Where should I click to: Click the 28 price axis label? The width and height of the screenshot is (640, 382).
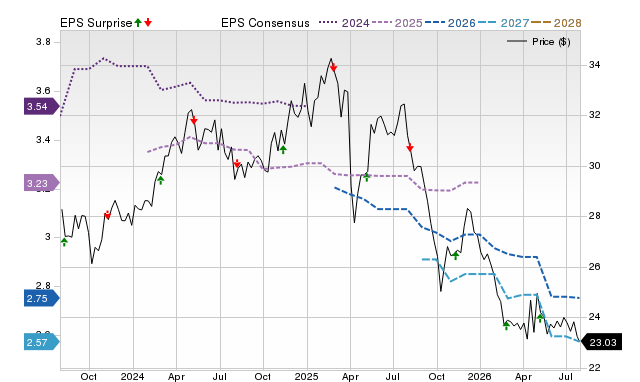click(x=594, y=216)
